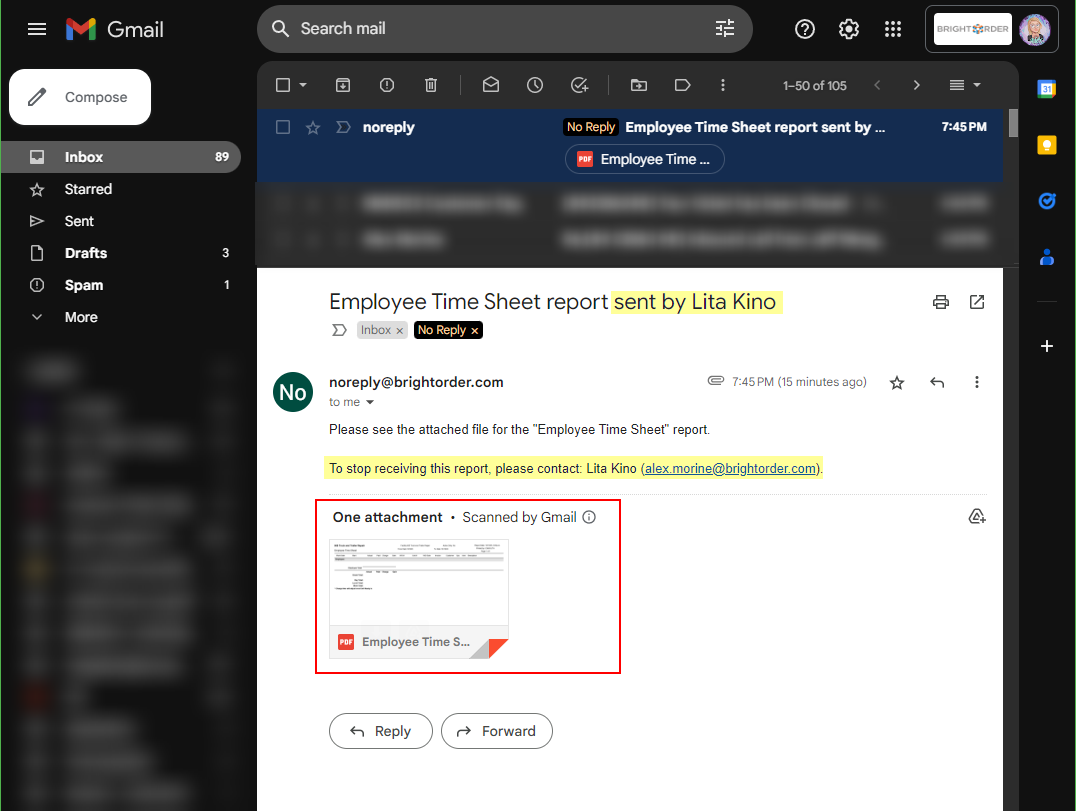Open Google Keep side panel icon
Viewport: 1076px width, 811px height.
[1046, 145]
